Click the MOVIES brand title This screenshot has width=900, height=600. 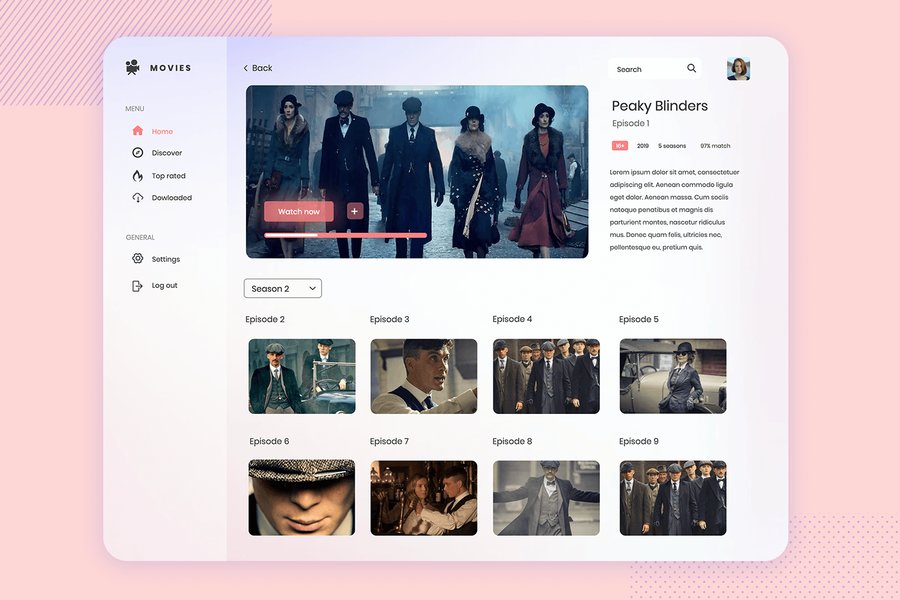170,68
